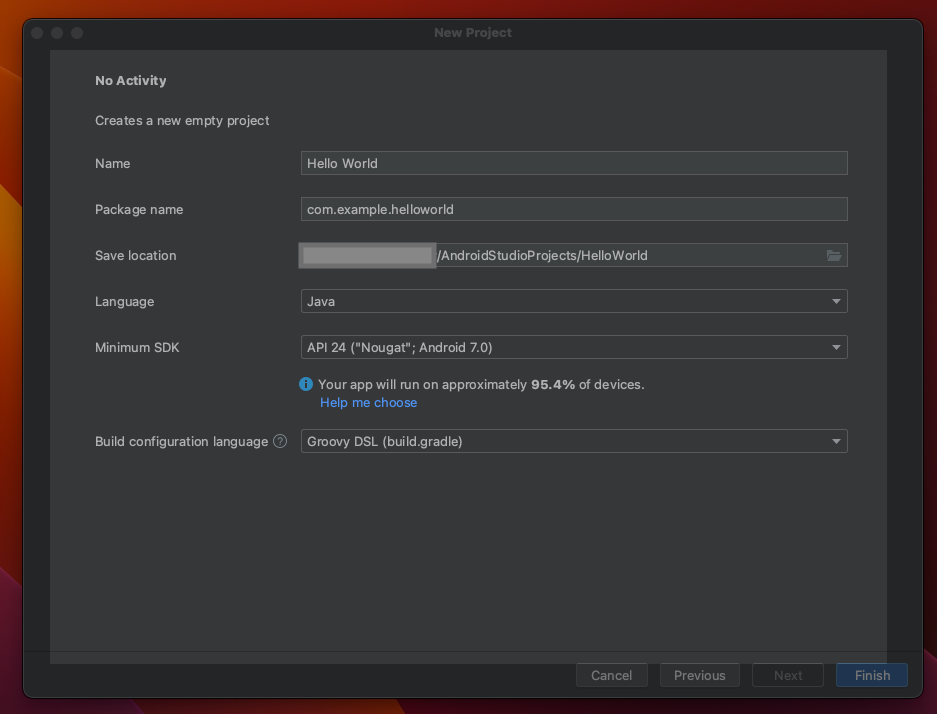Image resolution: width=937 pixels, height=714 pixels.
Task: Expand the Language selector arrow
Action: pos(836,301)
